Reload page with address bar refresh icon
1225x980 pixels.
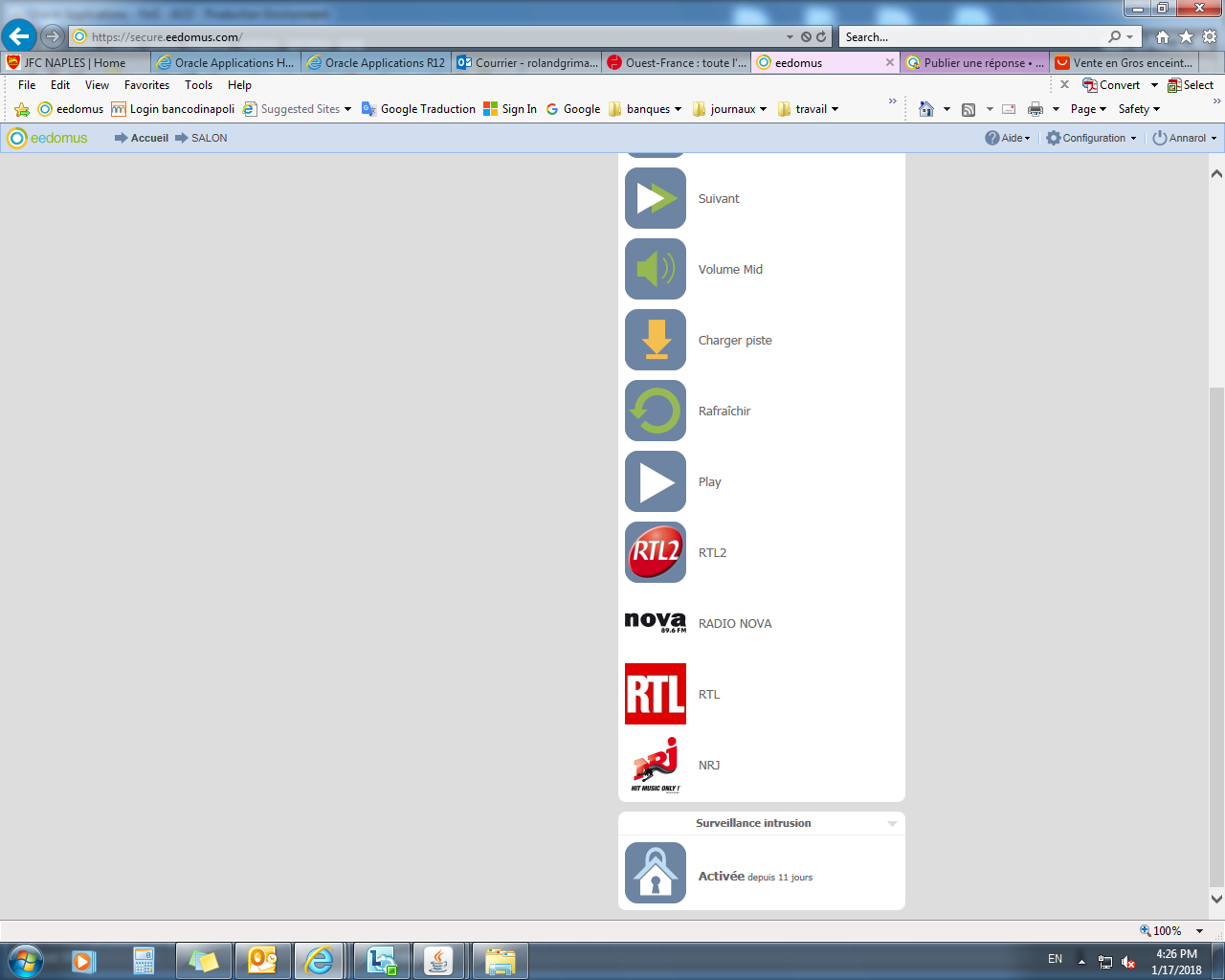pyautogui.click(x=821, y=36)
